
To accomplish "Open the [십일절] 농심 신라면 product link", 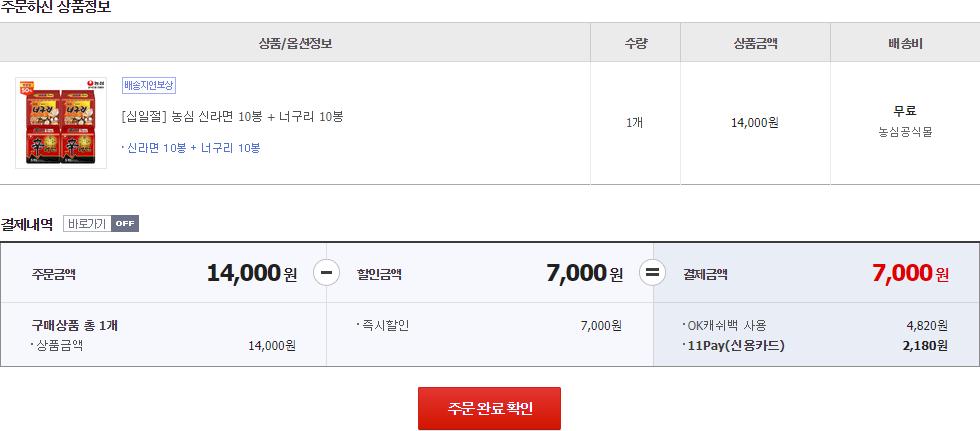I will pyautogui.click(x=232, y=116).
